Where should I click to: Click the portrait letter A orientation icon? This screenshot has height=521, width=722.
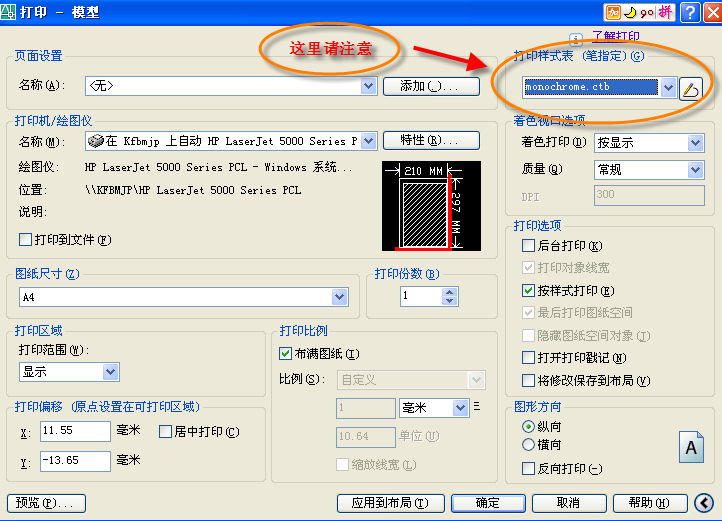[x=691, y=447]
